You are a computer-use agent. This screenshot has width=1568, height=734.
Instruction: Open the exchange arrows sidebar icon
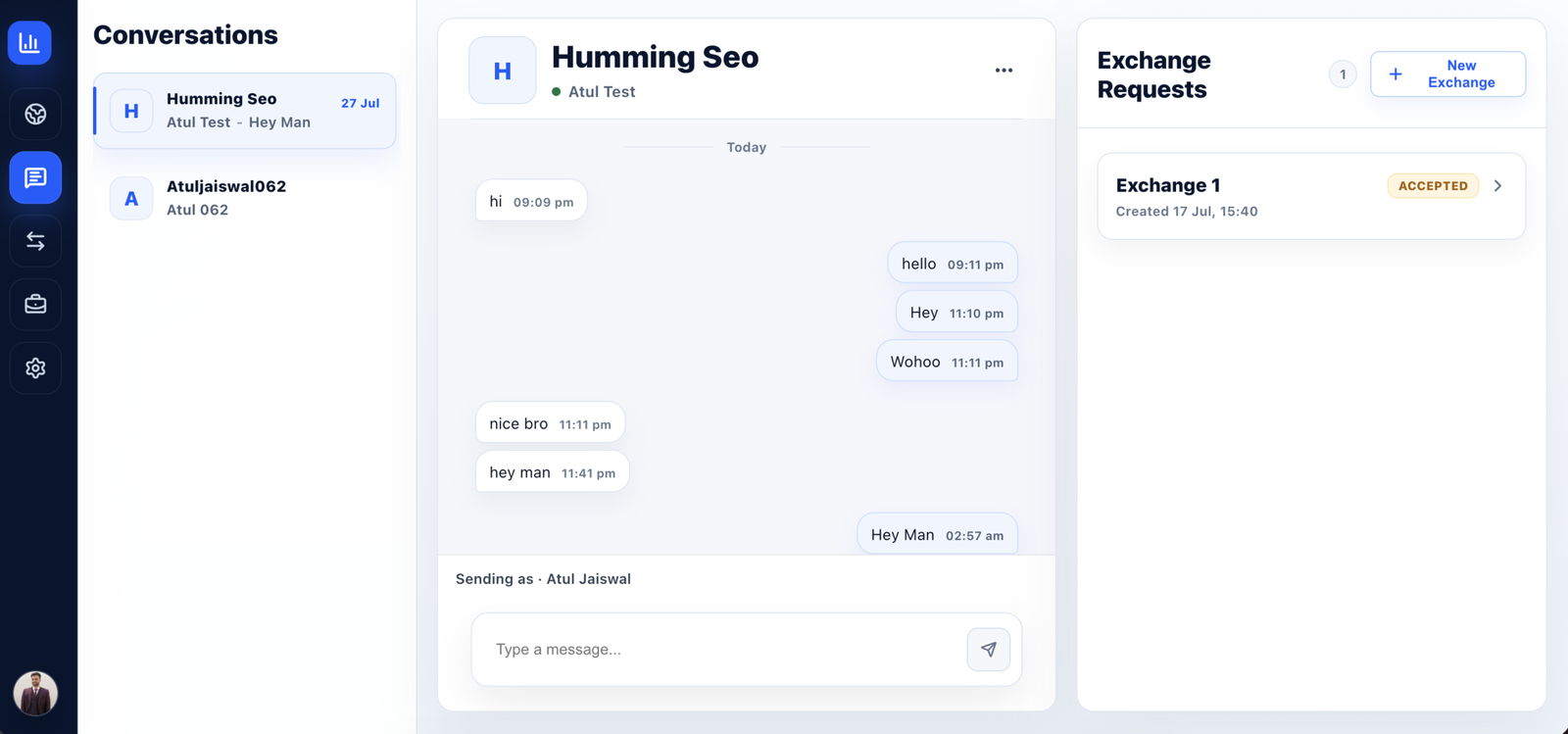(x=35, y=241)
